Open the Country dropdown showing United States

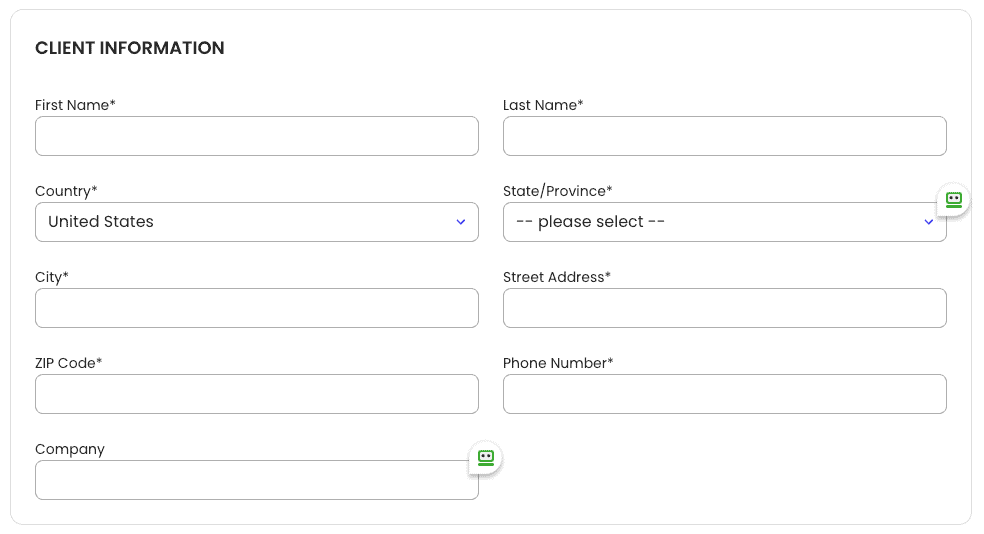pyautogui.click(x=257, y=222)
